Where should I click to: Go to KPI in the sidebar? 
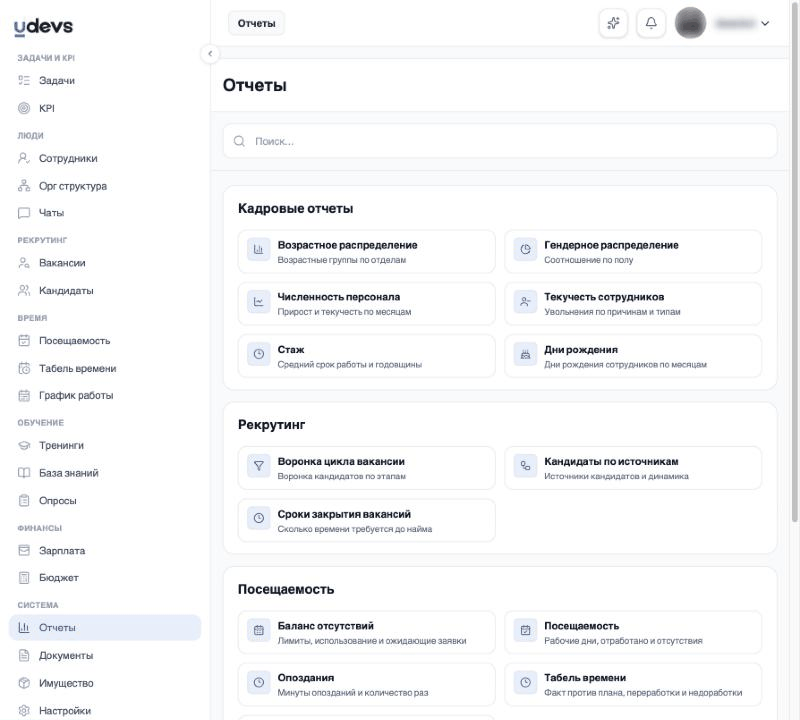(105, 108)
